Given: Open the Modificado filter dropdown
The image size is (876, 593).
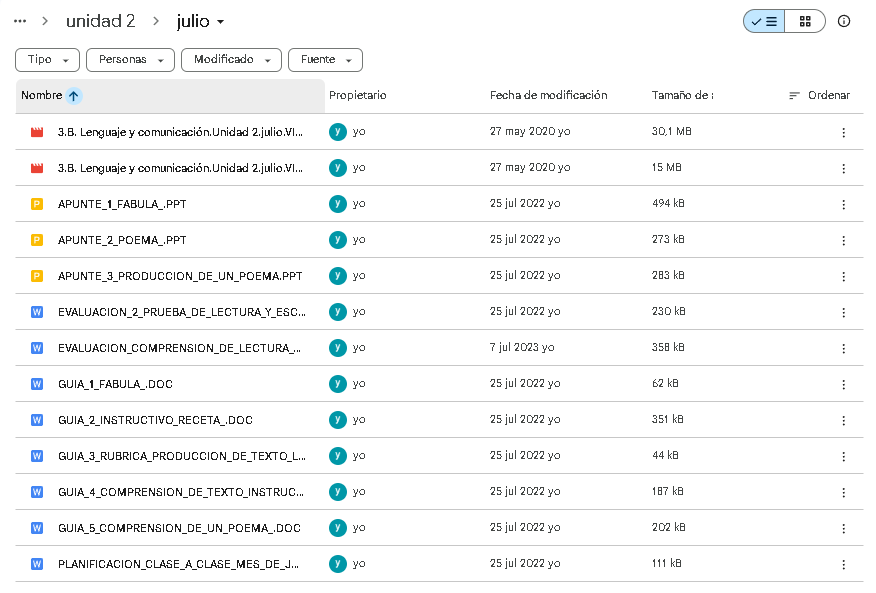Looking at the screenshot, I should (231, 60).
